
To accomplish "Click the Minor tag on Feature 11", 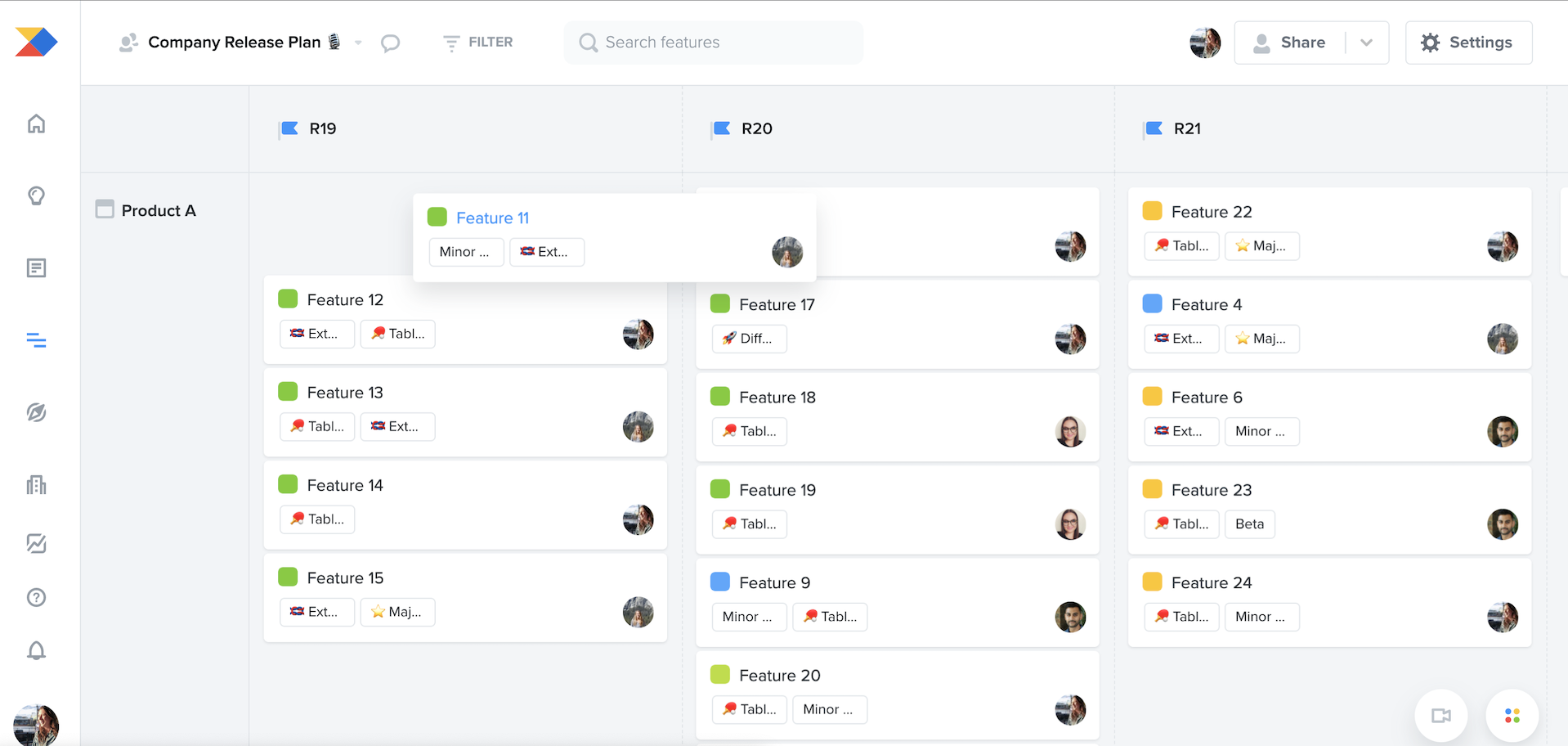I will (x=466, y=252).
